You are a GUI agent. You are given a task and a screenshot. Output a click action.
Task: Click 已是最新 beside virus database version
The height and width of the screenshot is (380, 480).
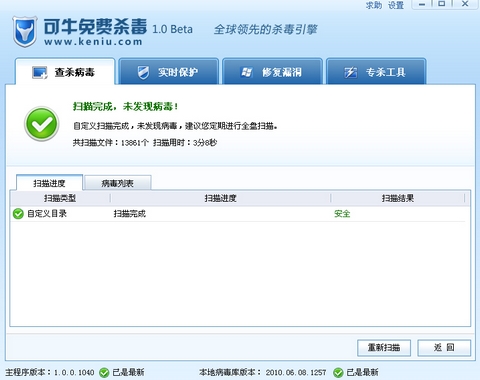363,372
